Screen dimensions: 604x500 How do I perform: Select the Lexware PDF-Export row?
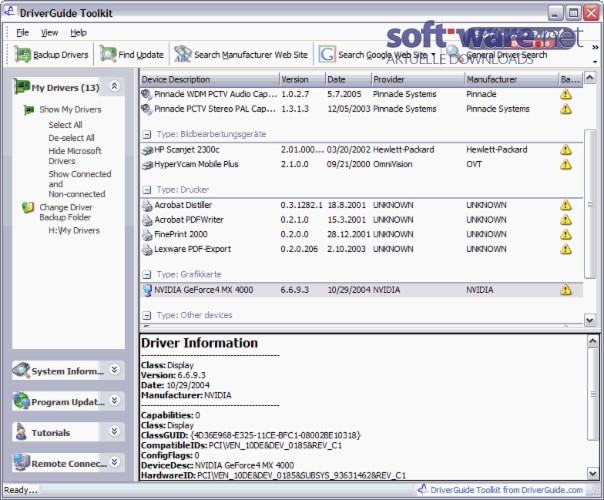coord(361,249)
